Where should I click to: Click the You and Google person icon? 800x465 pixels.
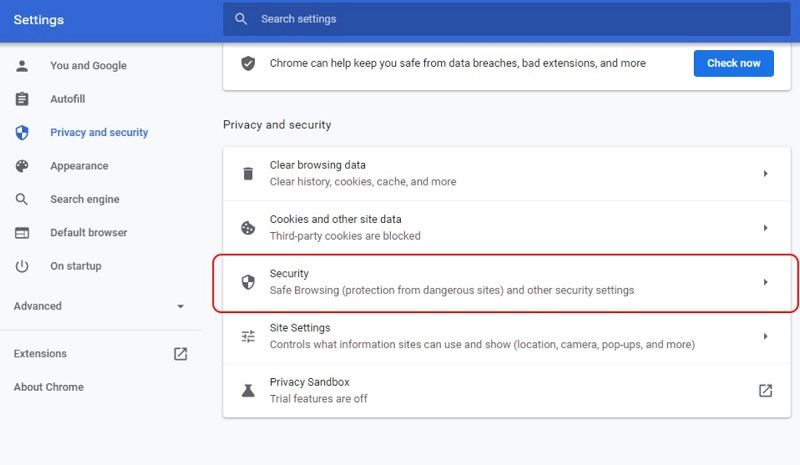[22, 66]
